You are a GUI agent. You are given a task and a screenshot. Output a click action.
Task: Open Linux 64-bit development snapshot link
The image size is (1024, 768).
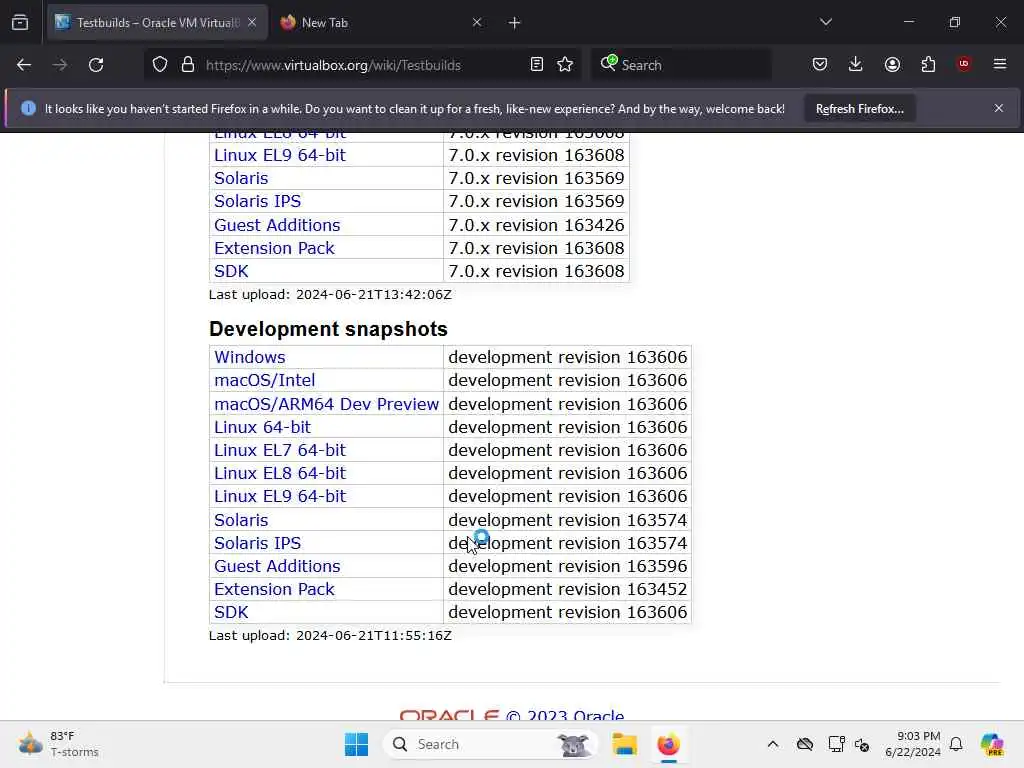[263, 427]
